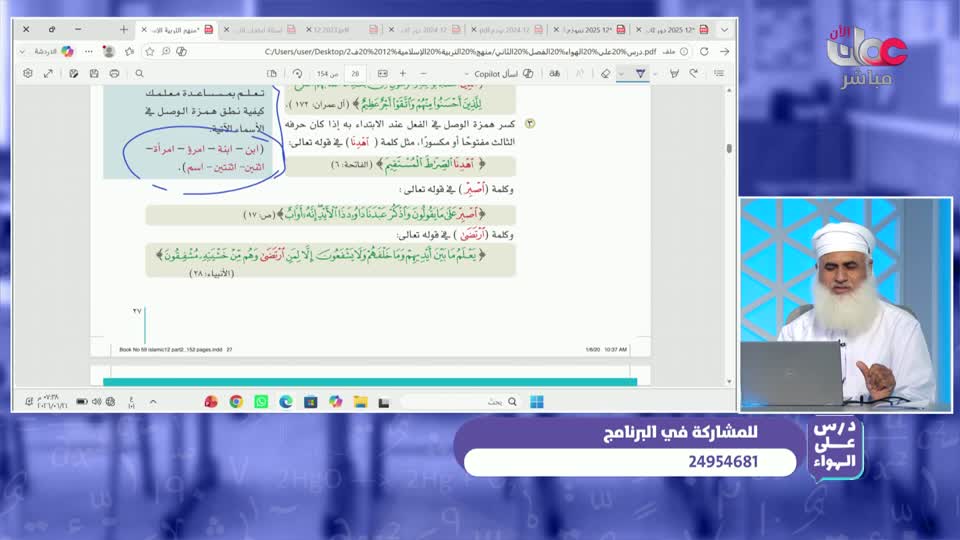Expand the tab search dropdown arrow

coord(724,29)
